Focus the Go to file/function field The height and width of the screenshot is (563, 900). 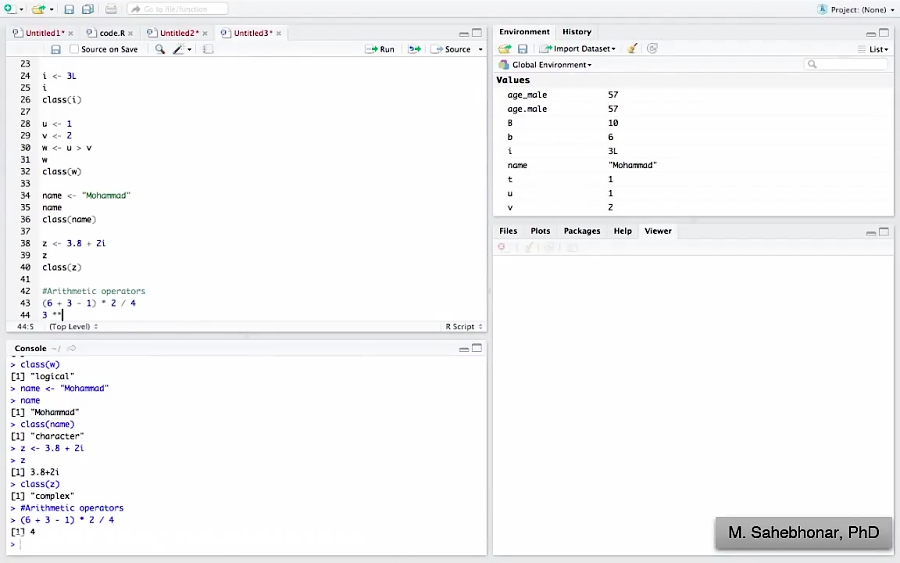pyautogui.click(x=177, y=9)
